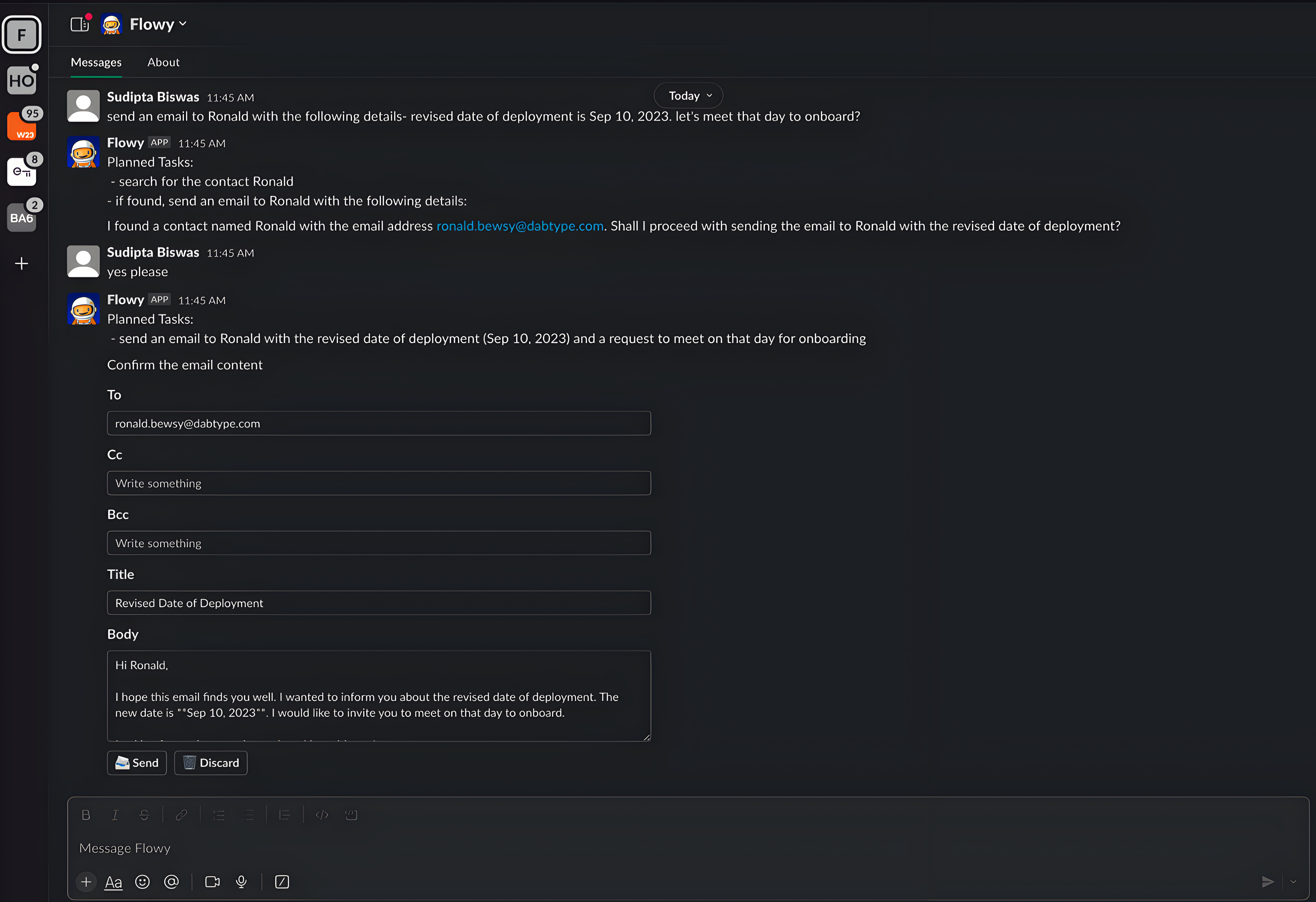Start recording a video clip
This screenshot has width=1316, height=902.
212,882
